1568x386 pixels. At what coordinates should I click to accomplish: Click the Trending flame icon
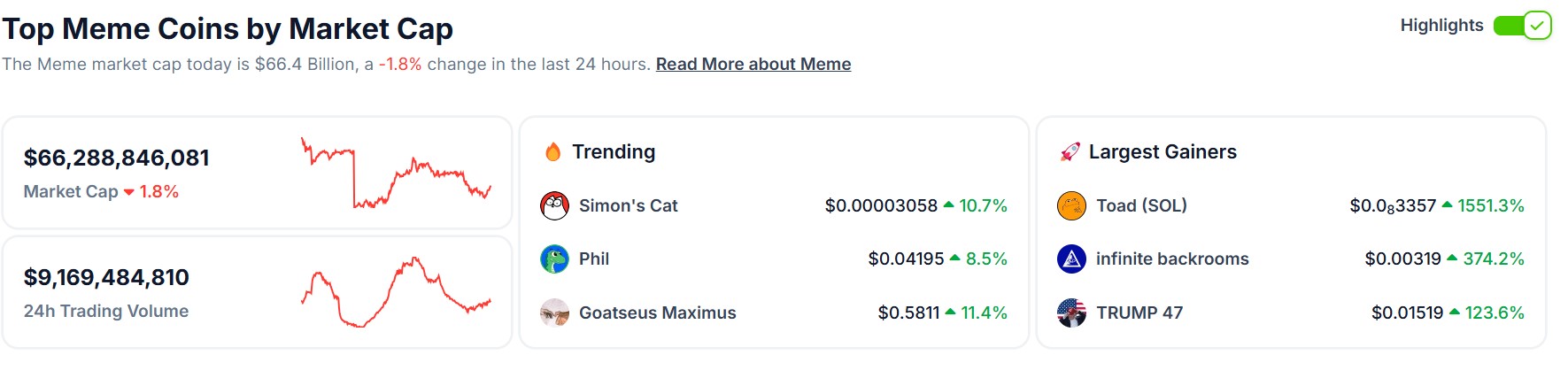[553, 152]
